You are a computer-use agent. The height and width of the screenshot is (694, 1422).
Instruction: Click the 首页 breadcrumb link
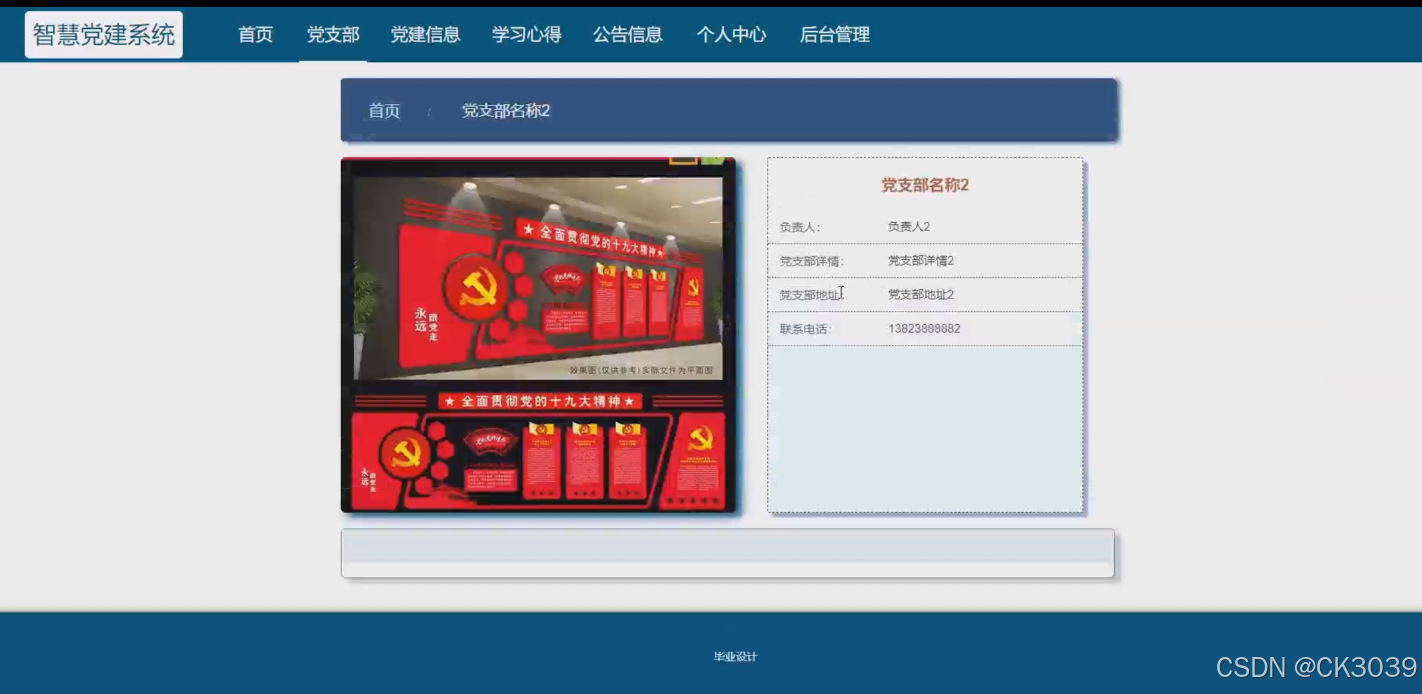(x=384, y=111)
